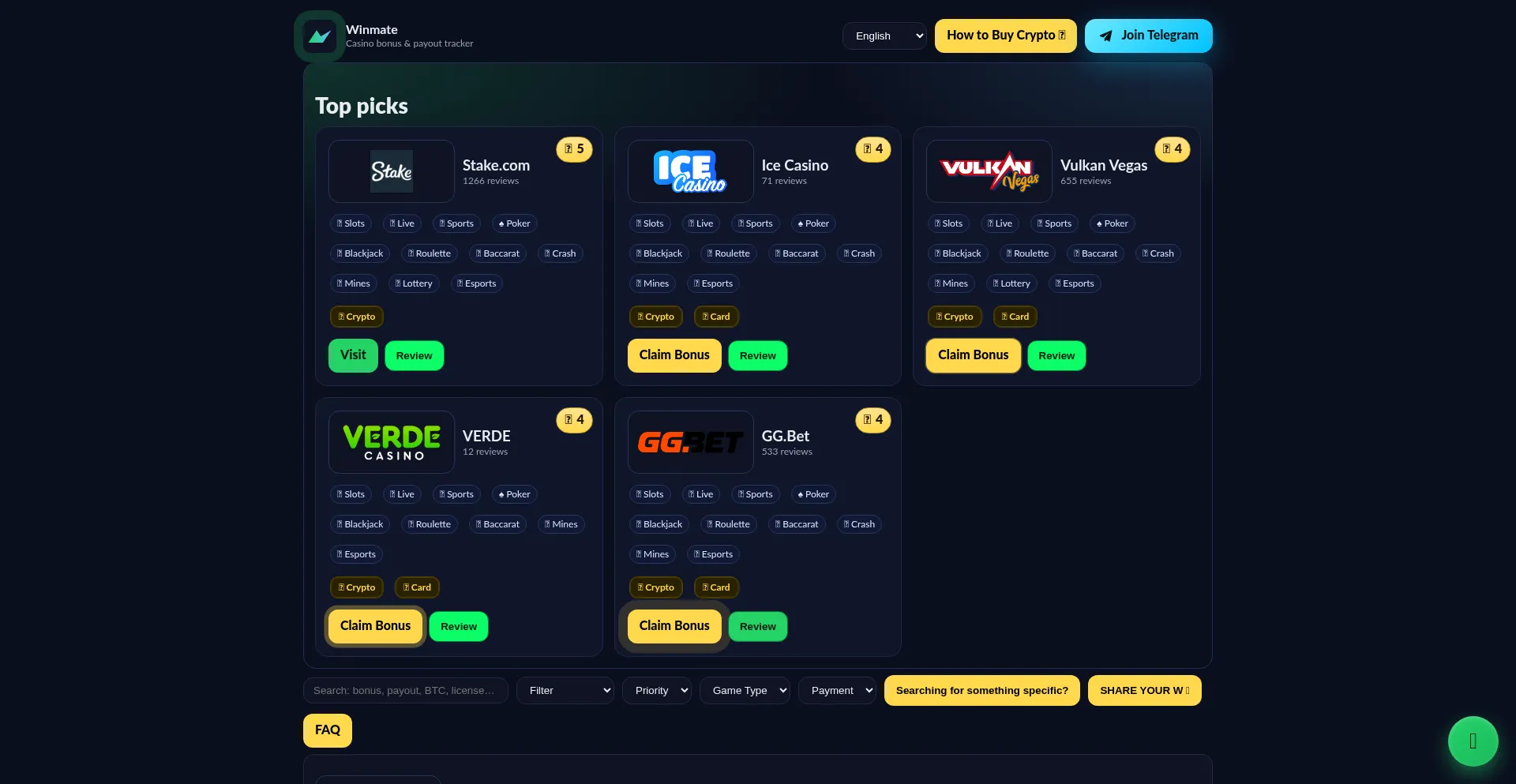The image size is (1516, 784).
Task: Claim the VERDE casino bonus
Action: pyautogui.click(x=376, y=626)
